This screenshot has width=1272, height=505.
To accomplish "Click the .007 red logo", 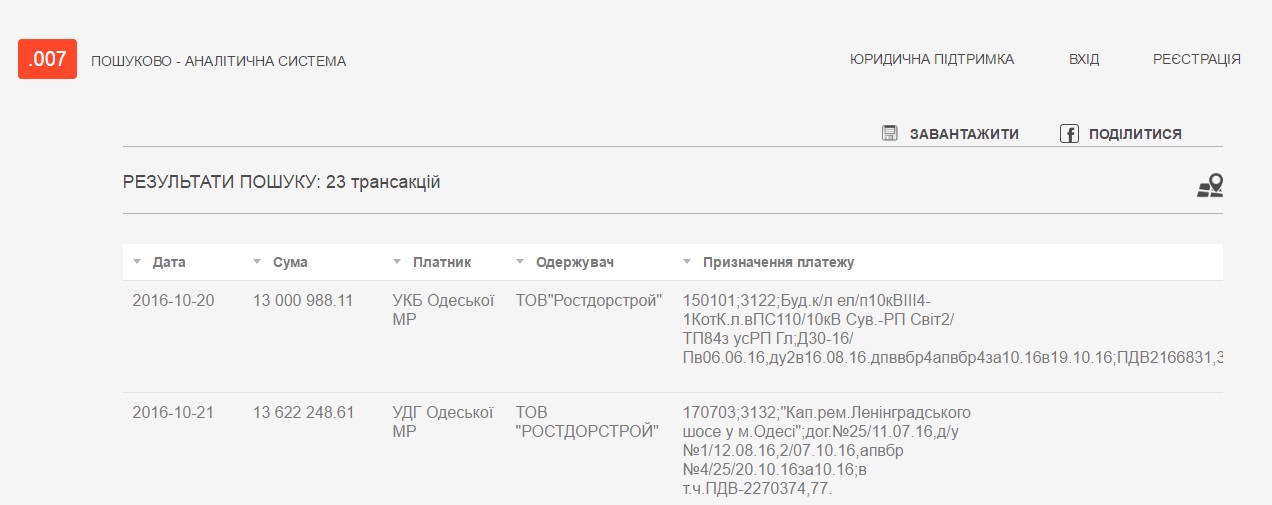I will coord(47,59).
